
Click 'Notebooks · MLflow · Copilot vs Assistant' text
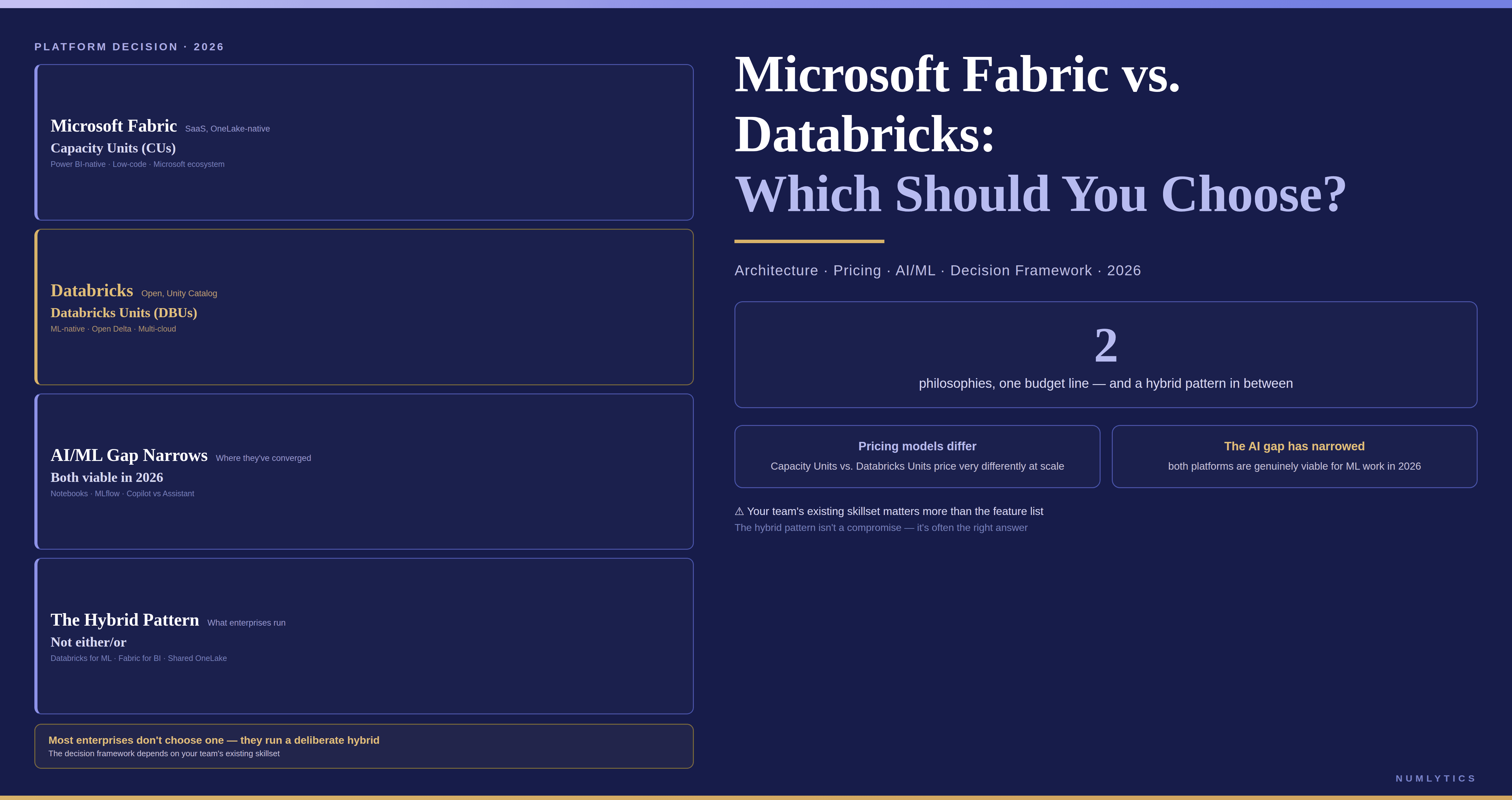click(122, 494)
